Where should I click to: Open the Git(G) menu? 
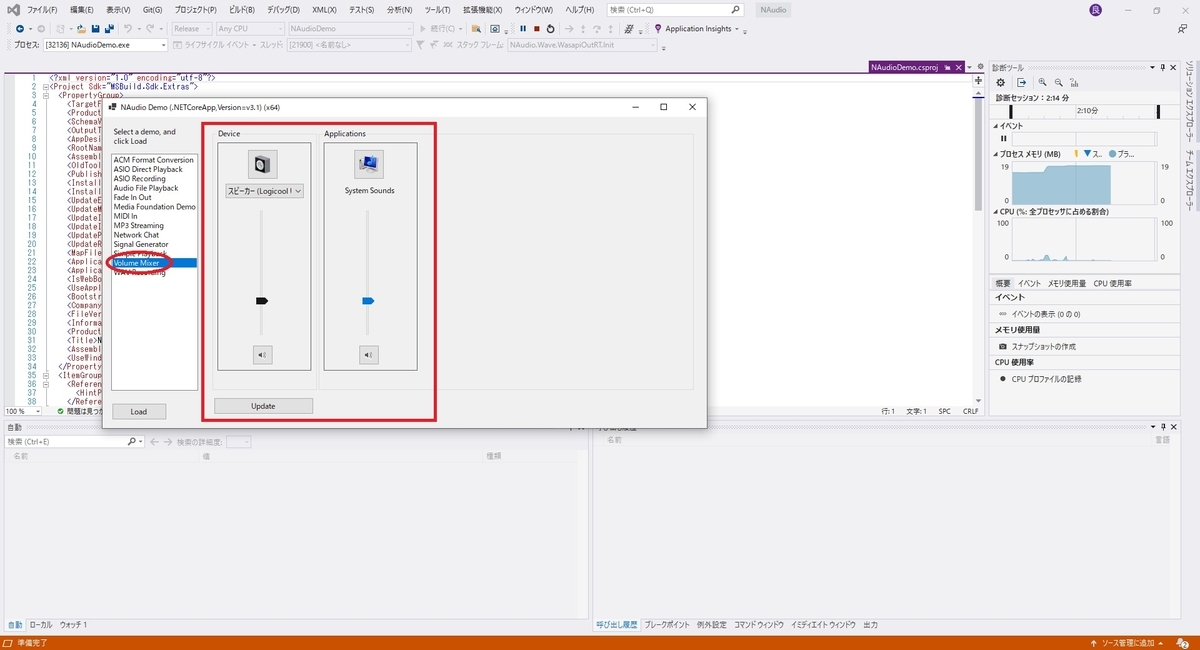(x=153, y=10)
